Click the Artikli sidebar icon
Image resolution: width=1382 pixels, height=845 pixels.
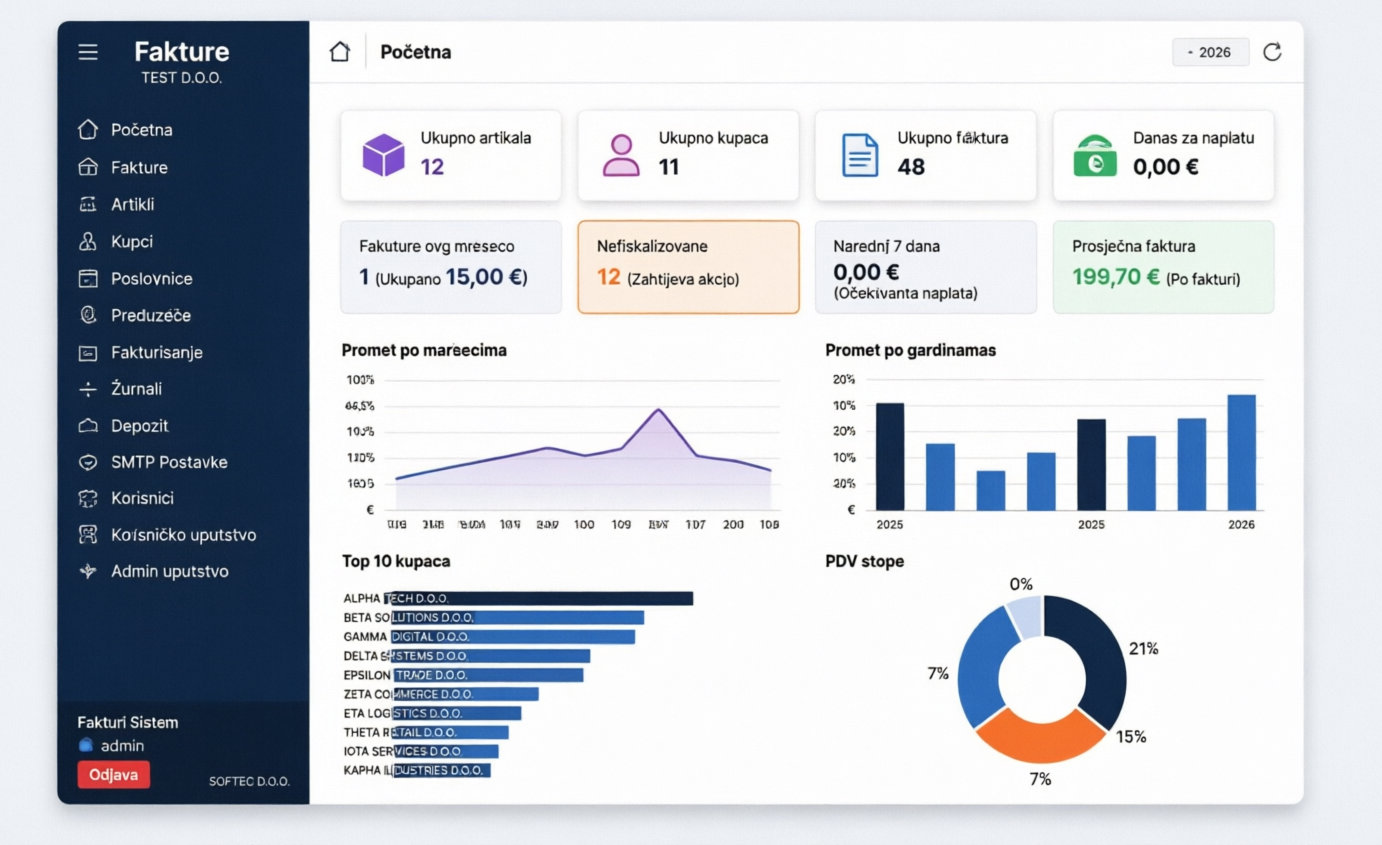coord(88,204)
